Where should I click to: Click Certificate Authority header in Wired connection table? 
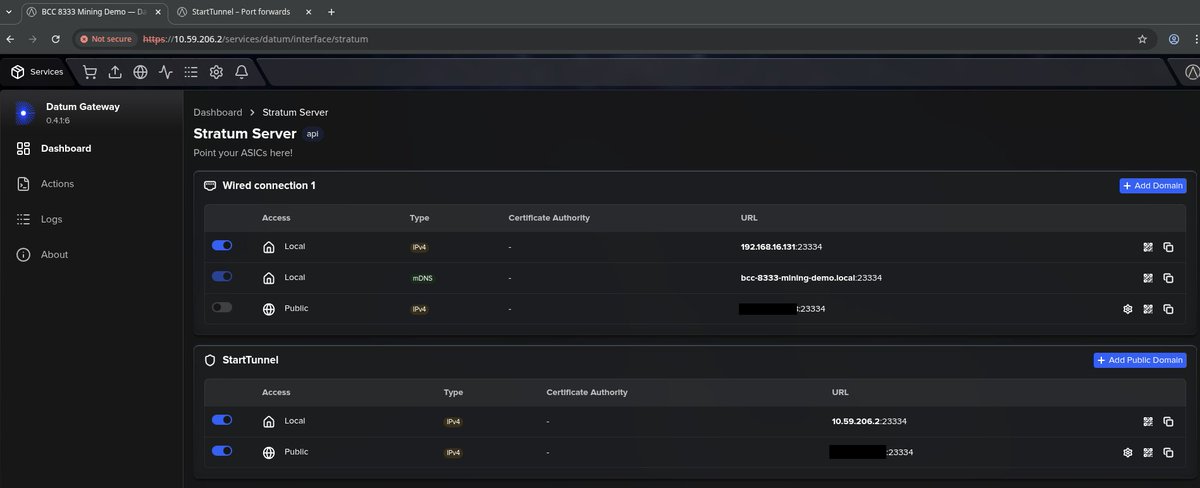click(x=549, y=217)
